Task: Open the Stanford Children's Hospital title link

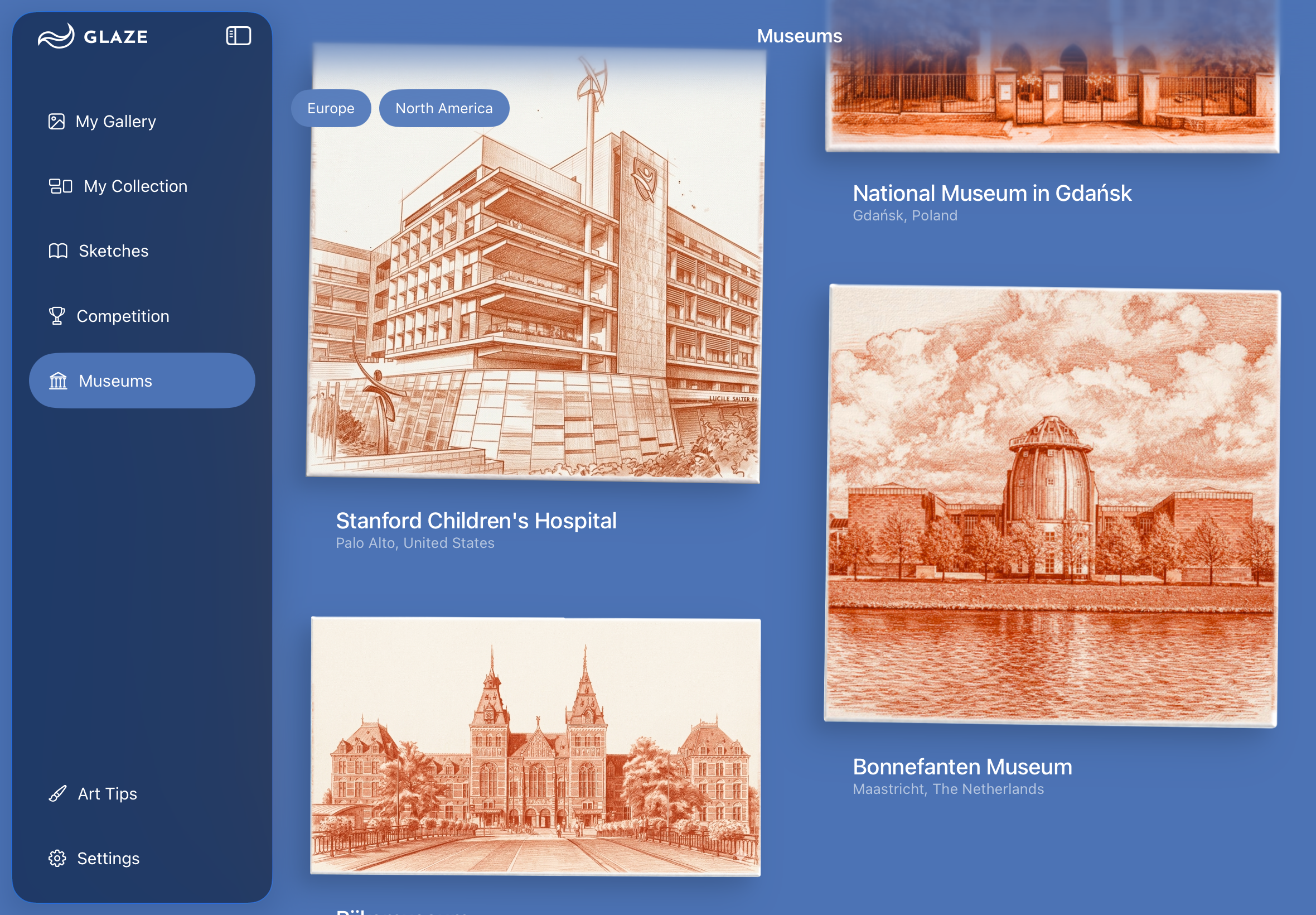Action: pyautogui.click(x=476, y=521)
